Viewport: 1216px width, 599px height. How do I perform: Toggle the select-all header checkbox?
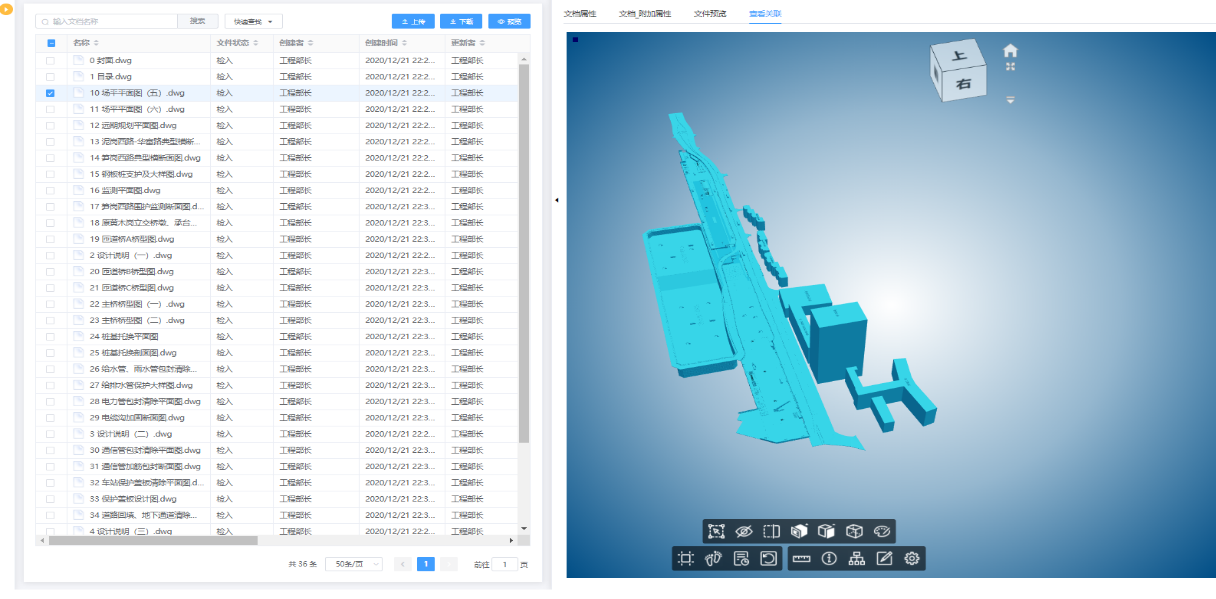point(51,43)
